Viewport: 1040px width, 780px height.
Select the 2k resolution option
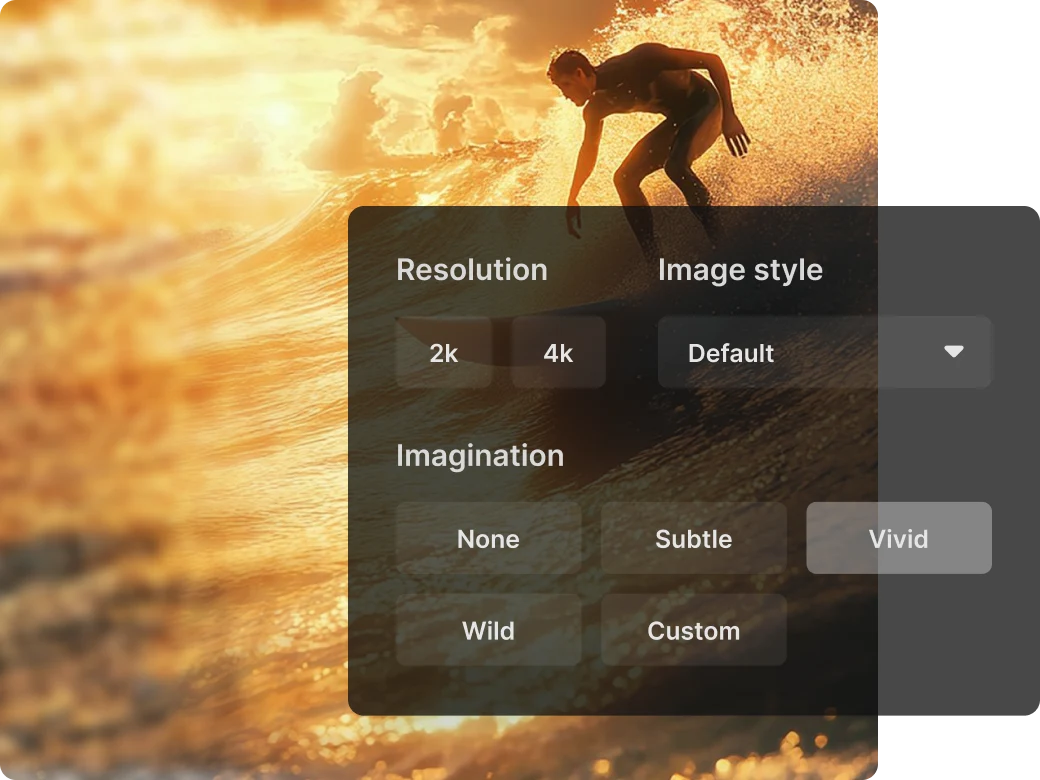click(443, 353)
